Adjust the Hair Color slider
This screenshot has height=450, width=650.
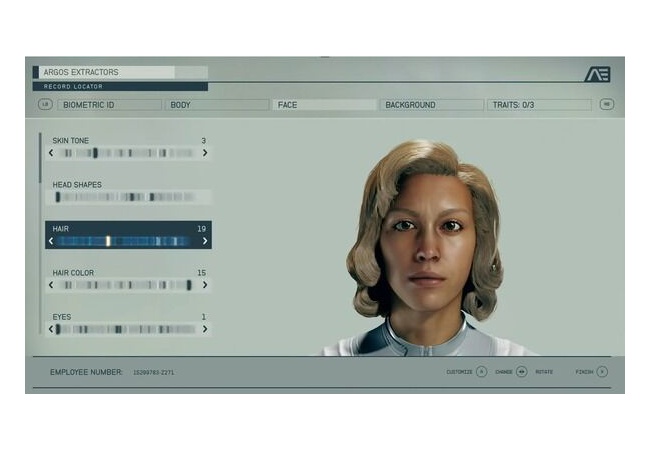pyautogui.click(x=128, y=285)
